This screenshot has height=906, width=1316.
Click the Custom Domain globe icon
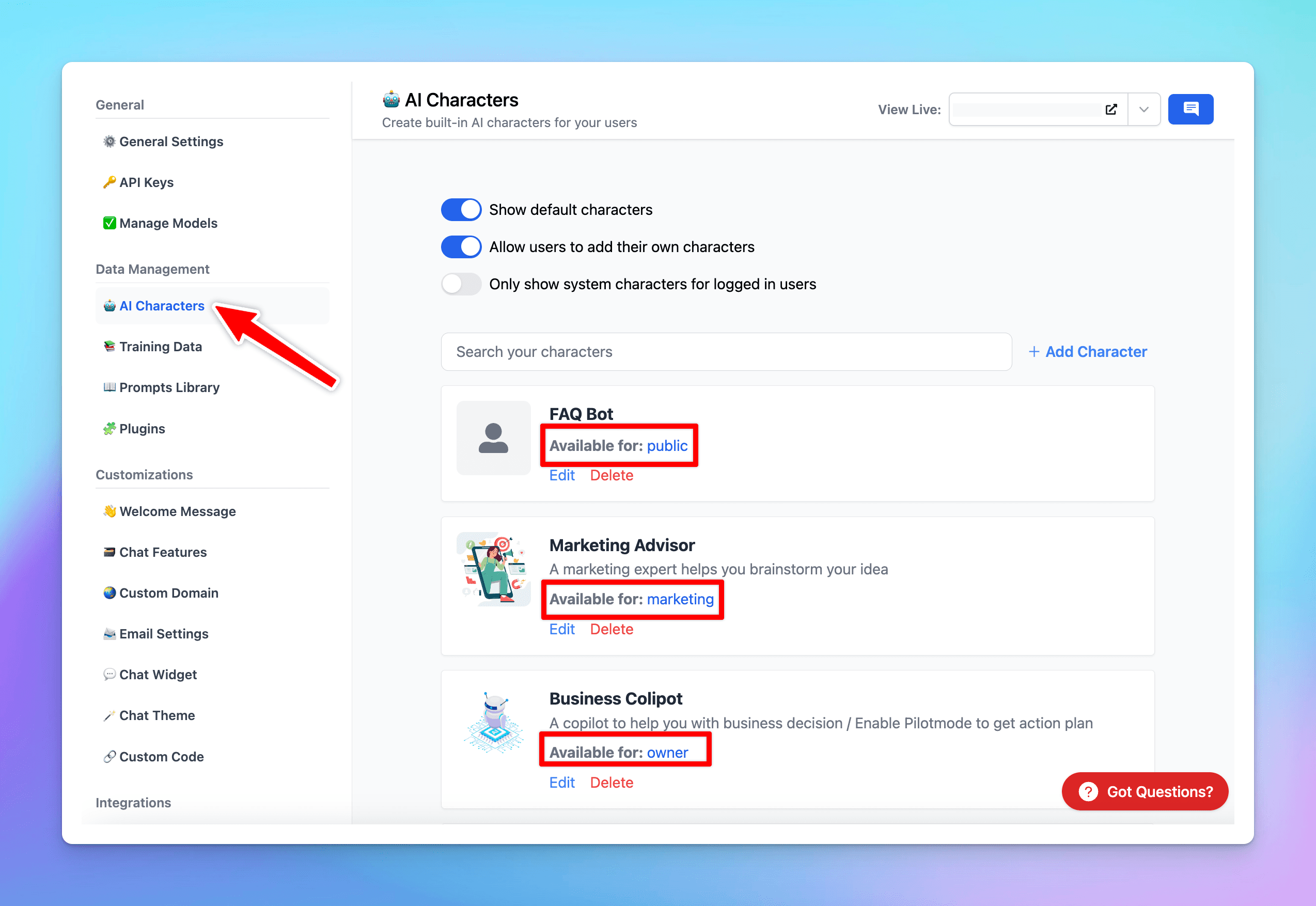[109, 592]
